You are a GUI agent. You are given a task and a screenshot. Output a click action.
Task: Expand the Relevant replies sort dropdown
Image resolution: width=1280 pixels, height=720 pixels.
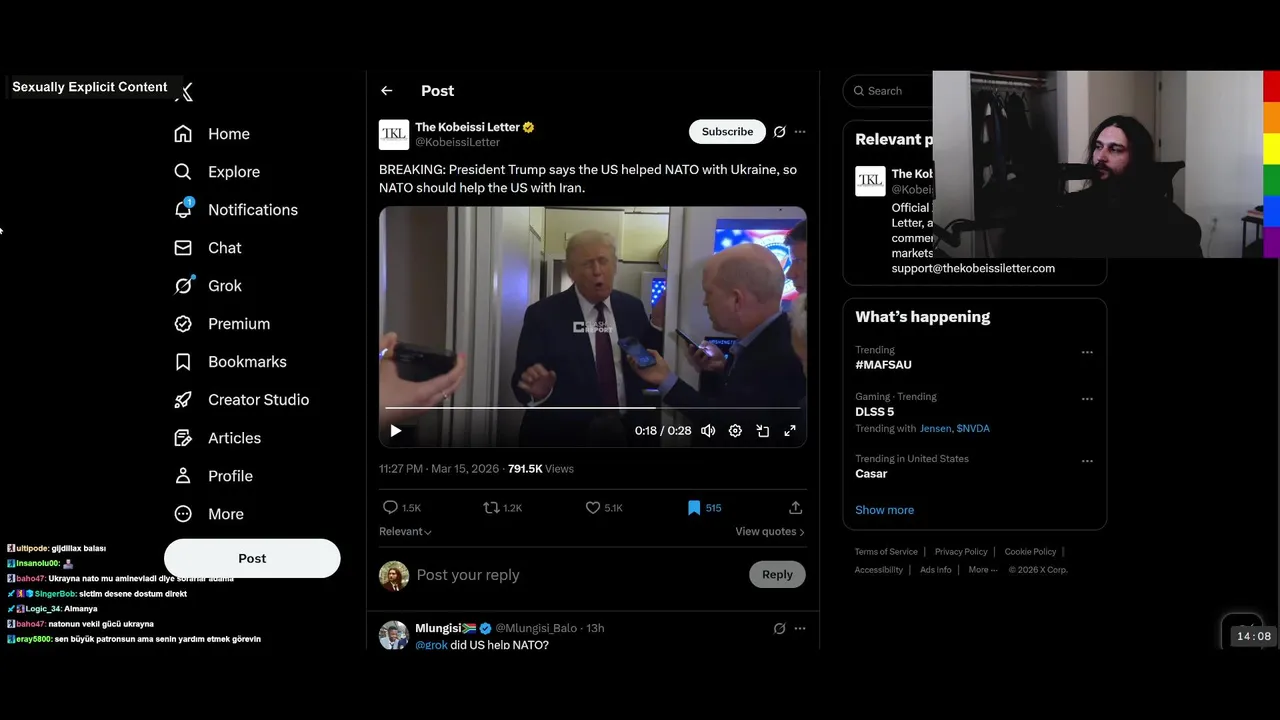(405, 532)
